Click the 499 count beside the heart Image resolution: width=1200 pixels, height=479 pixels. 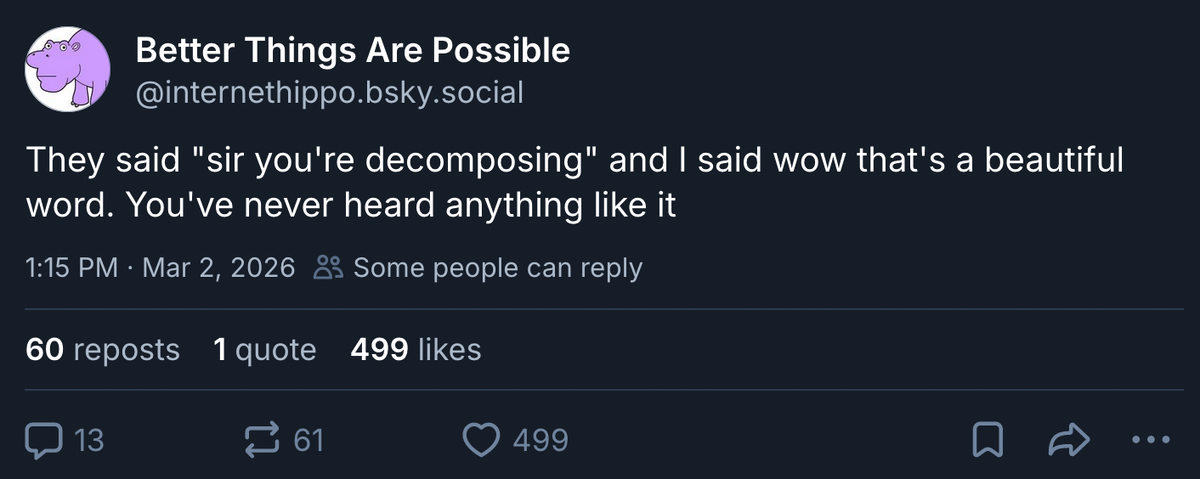[540, 440]
